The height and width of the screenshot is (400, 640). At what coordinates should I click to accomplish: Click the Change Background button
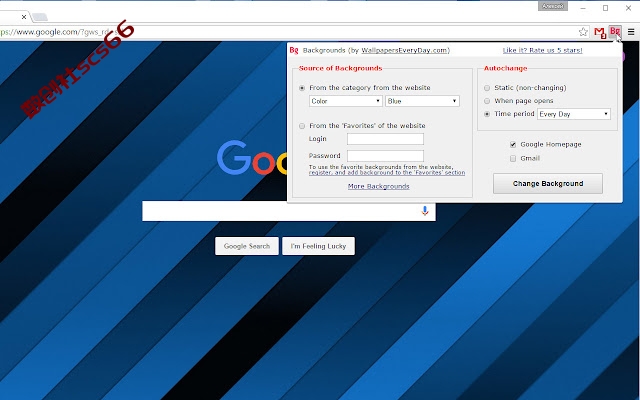pos(548,184)
